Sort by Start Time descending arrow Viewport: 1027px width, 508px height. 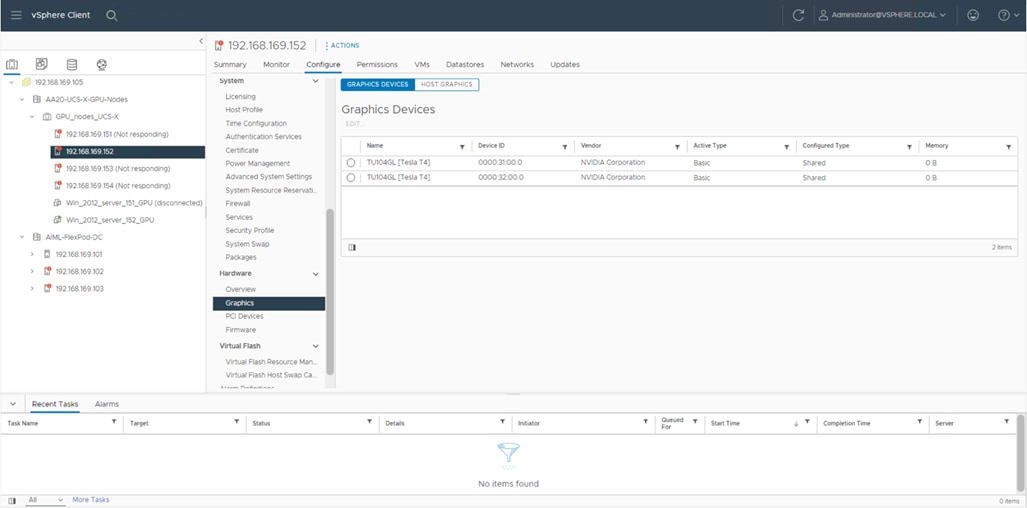(796, 424)
